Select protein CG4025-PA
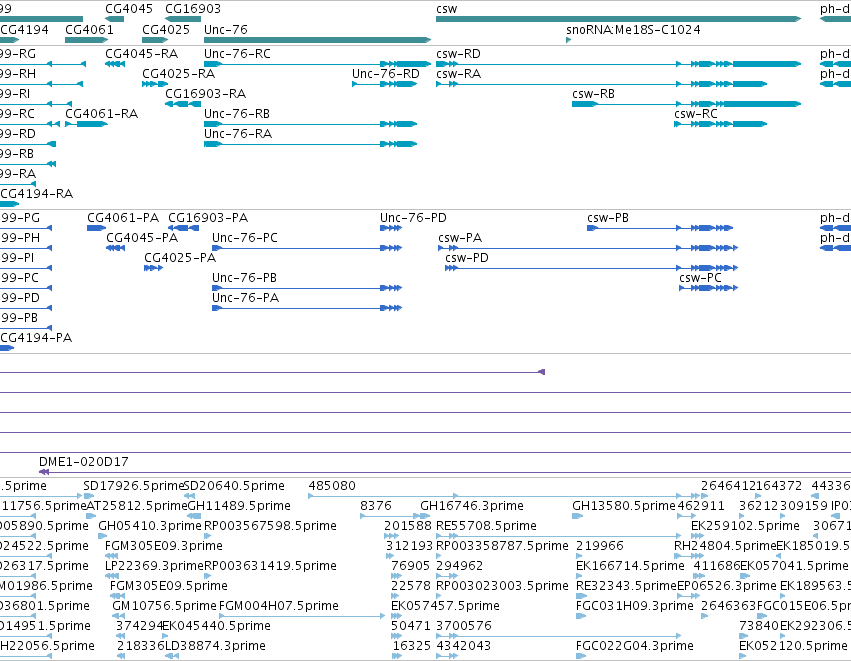This screenshot has height=661, width=851. tap(154, 268)
